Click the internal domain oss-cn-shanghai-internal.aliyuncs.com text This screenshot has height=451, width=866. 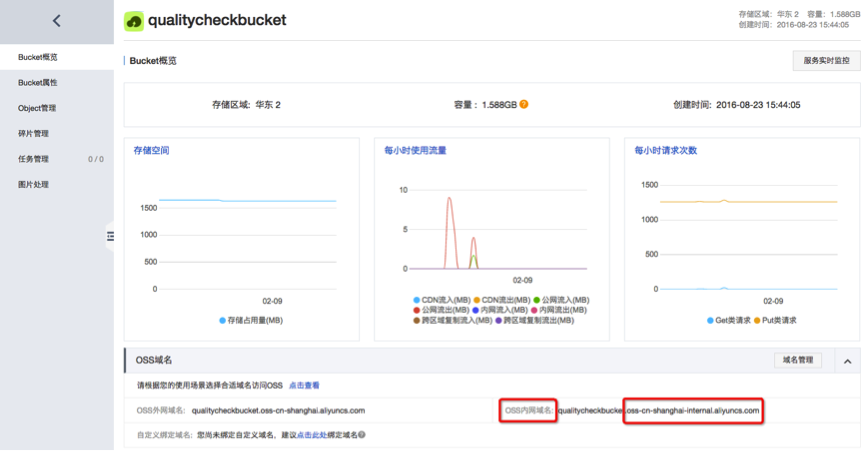tap(693, 410)
